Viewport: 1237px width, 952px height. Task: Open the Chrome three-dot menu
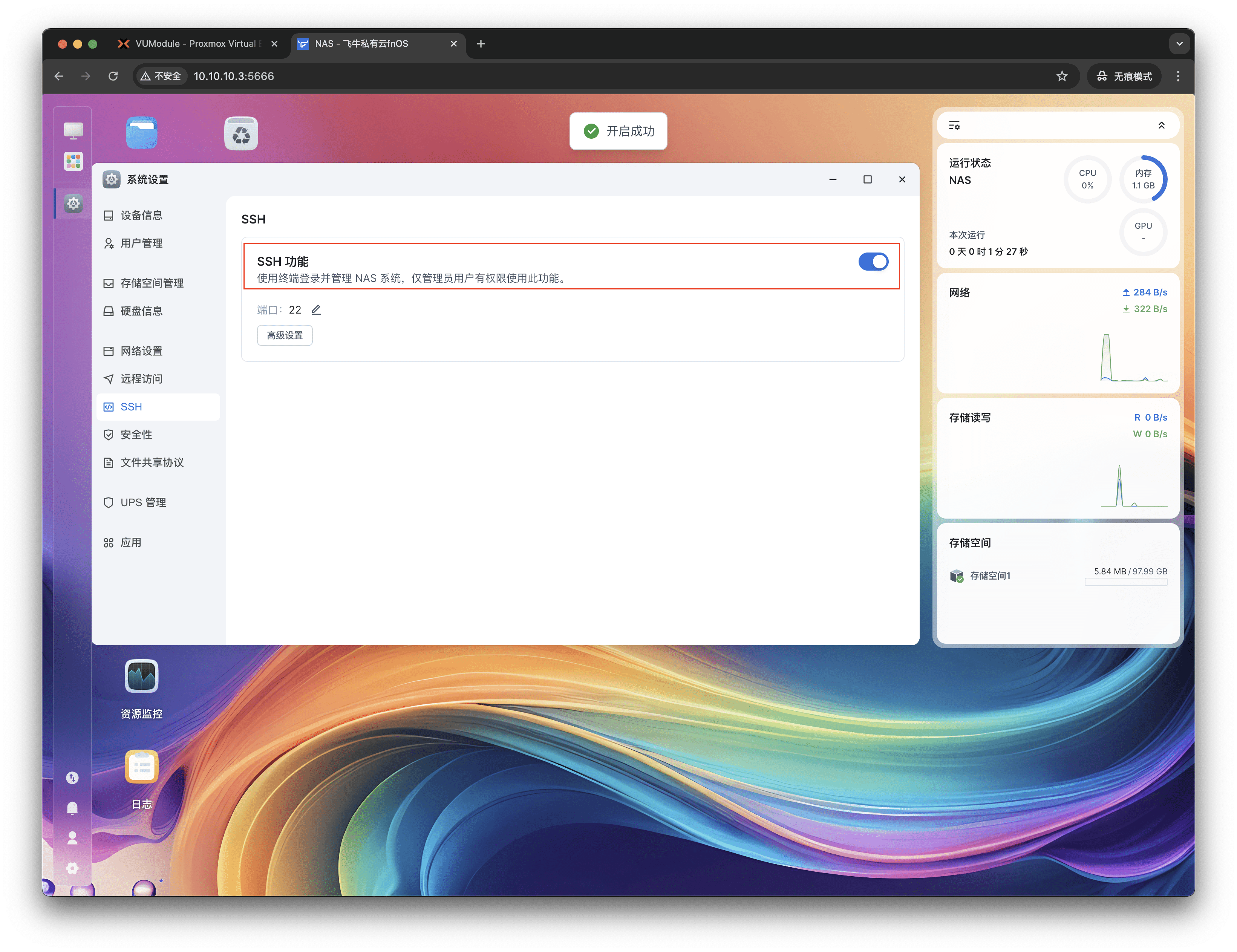1178,76
